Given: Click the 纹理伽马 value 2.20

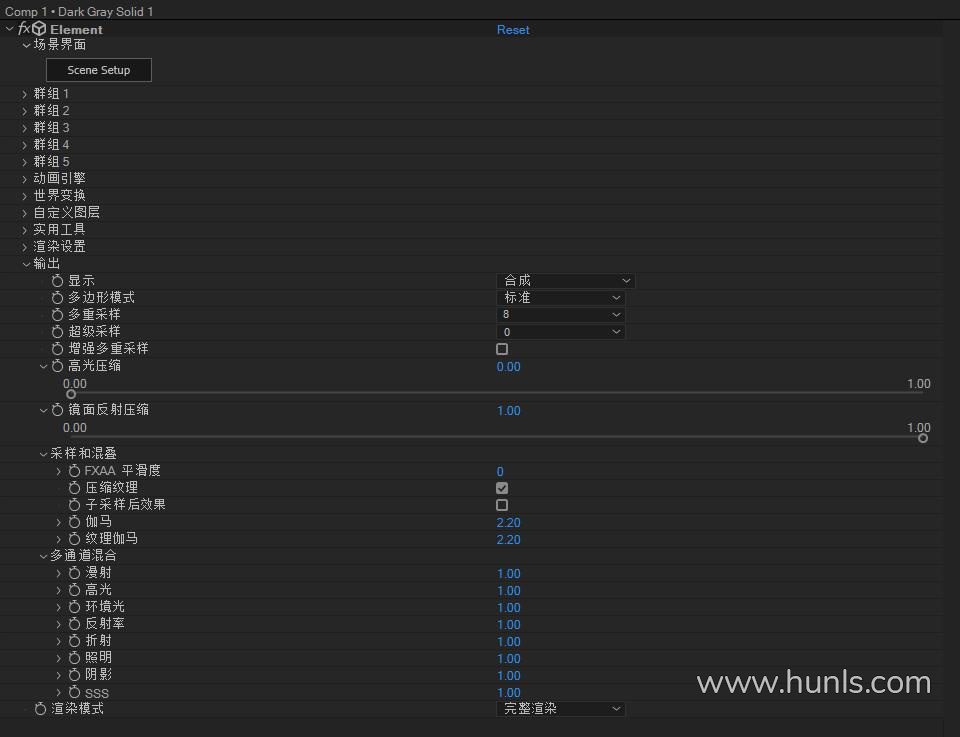Looking at the screenshot, I should (508, 540).
